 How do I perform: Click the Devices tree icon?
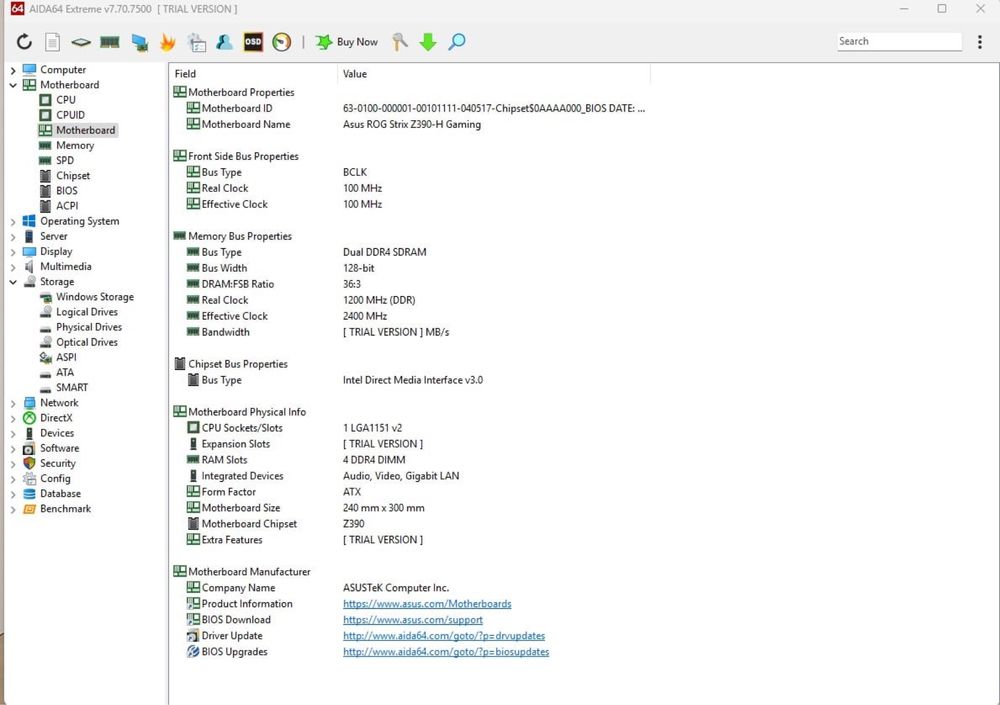point(29,433)
